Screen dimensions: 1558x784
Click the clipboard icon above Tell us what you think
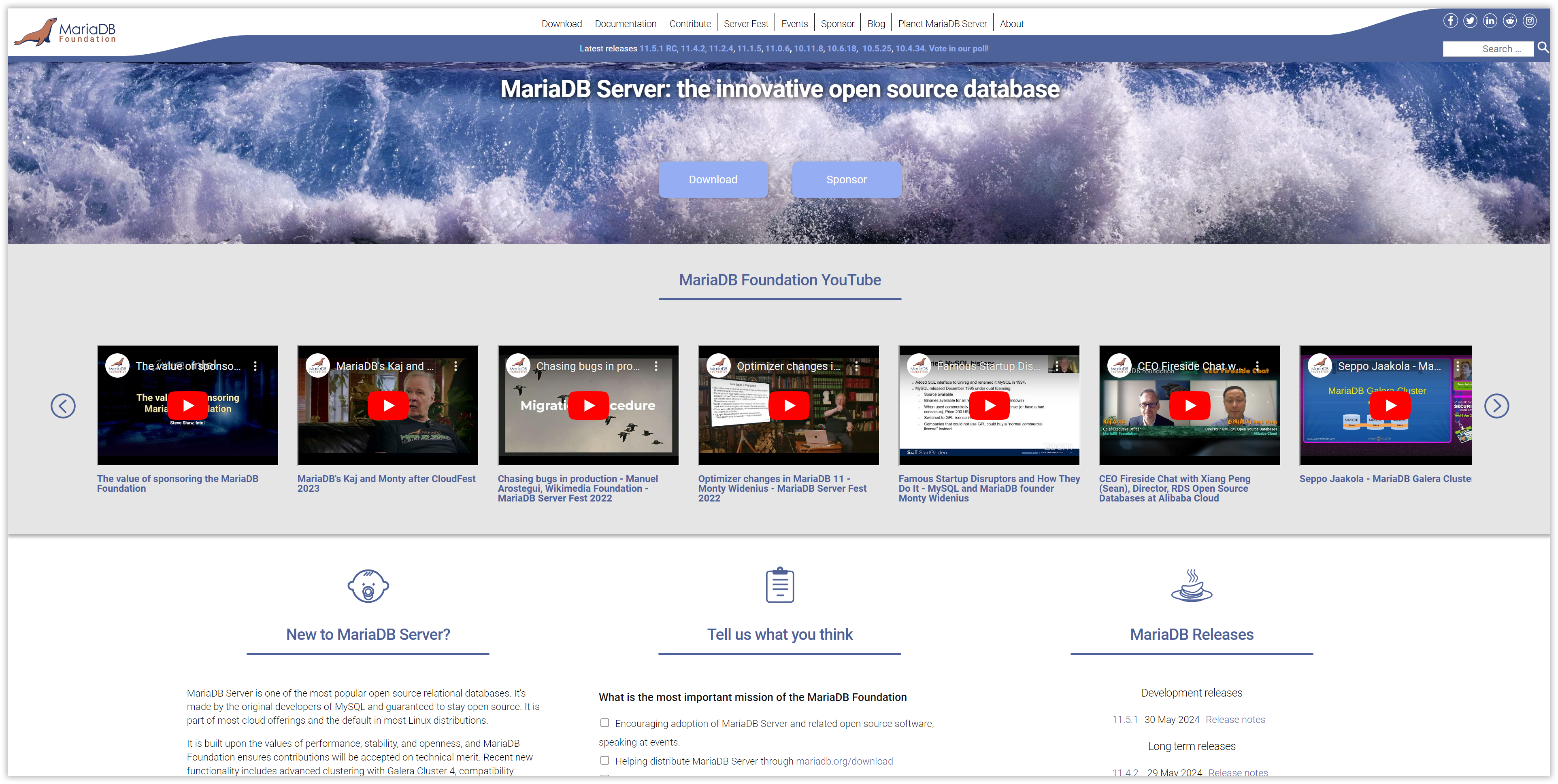(779, 584)
